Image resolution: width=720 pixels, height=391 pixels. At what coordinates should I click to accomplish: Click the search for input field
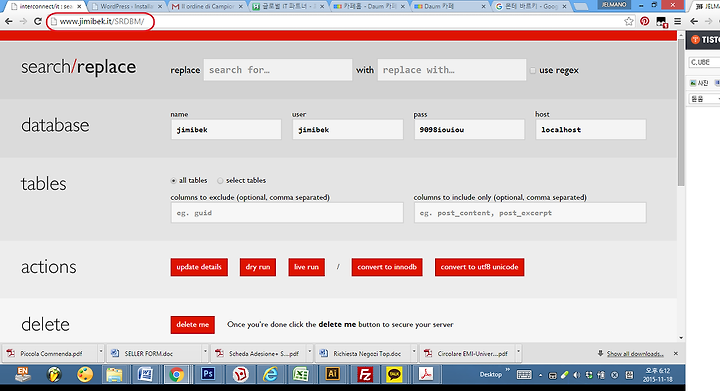pyautogui.click(x=278, y=70)
